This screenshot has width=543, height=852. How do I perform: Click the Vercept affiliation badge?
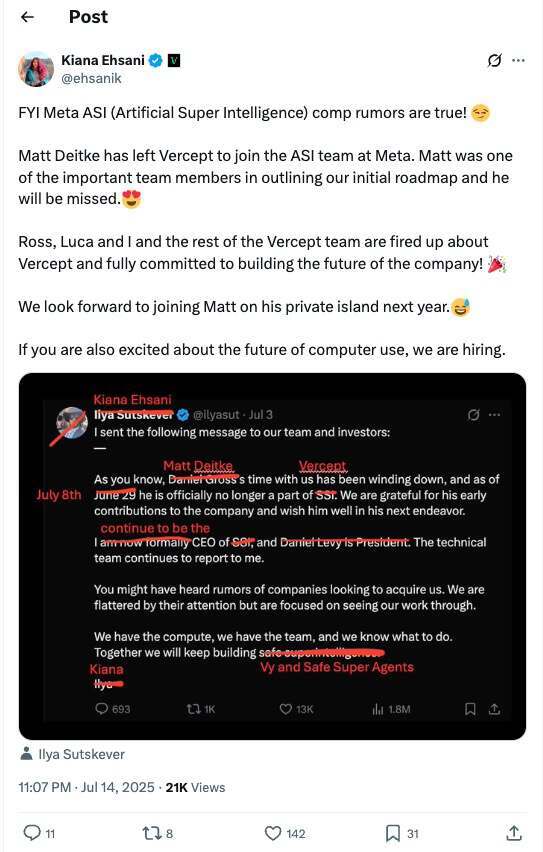pos(173,60)
